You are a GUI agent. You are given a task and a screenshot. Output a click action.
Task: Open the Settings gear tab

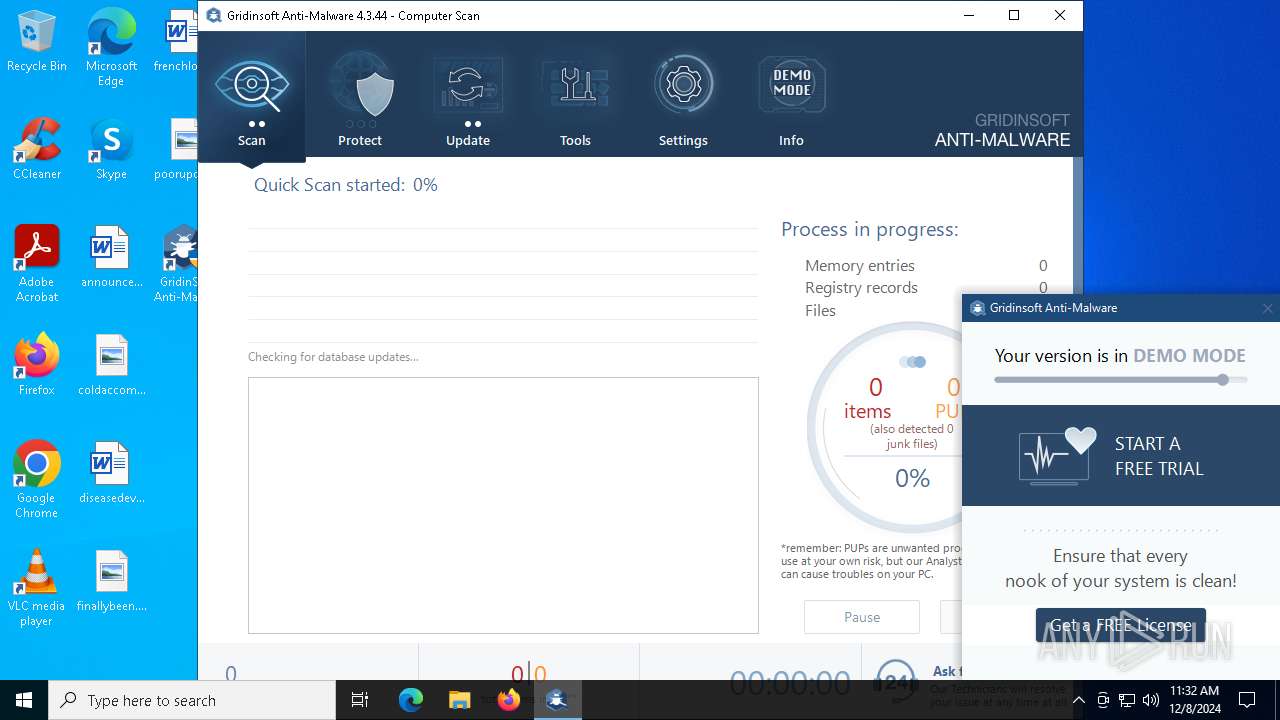pyautogui.click(x=683, y=98)
